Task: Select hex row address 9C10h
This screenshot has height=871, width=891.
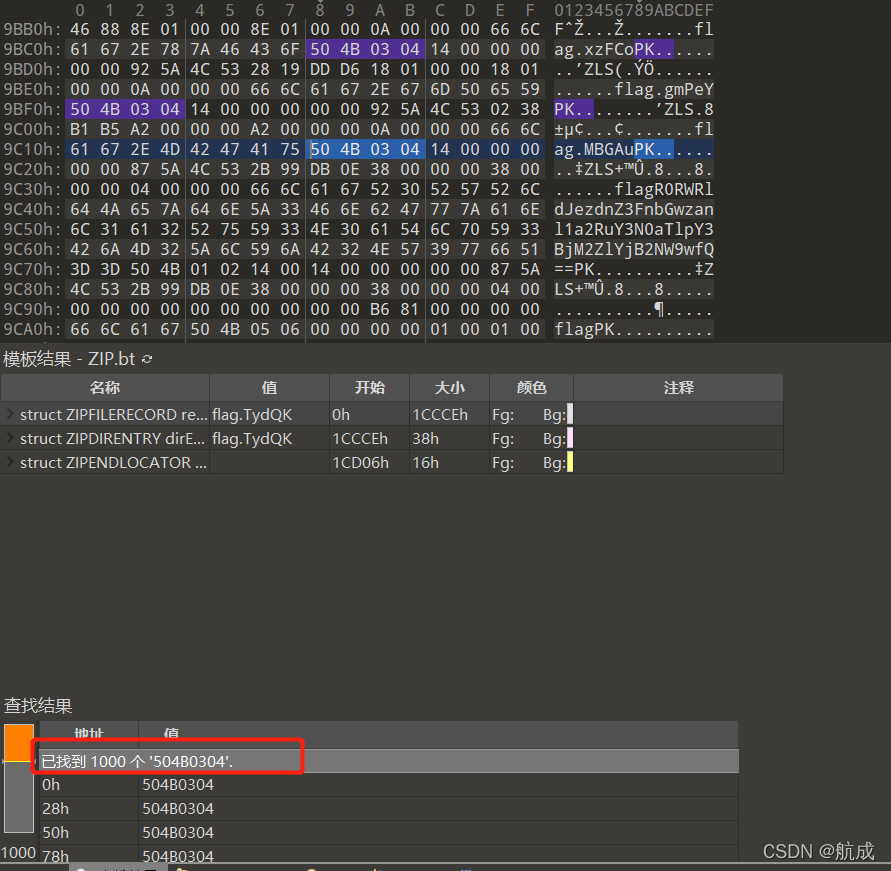Action: (32, 149)
